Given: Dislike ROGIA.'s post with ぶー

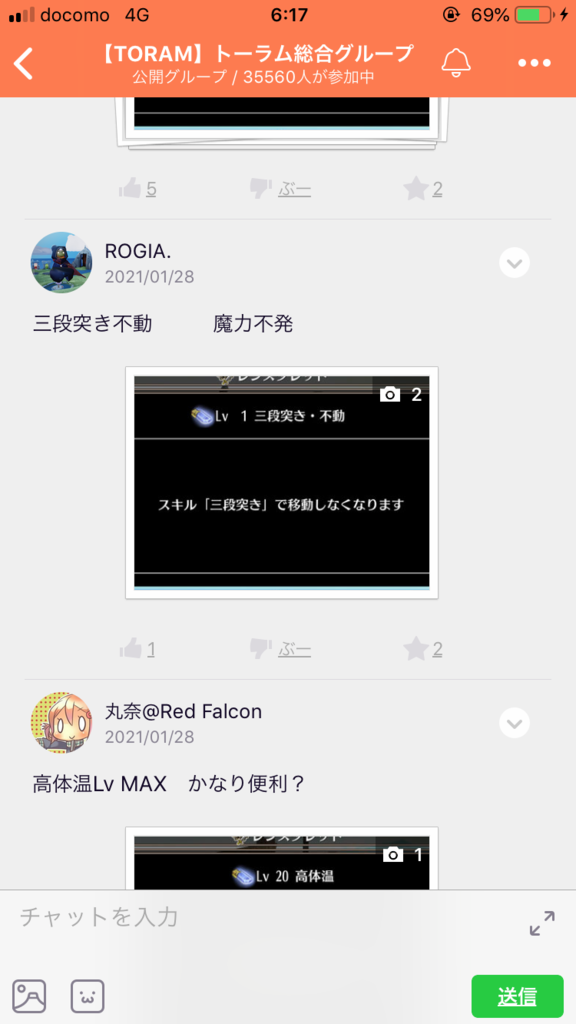Looking at the screenshot, I should point(281,649).
